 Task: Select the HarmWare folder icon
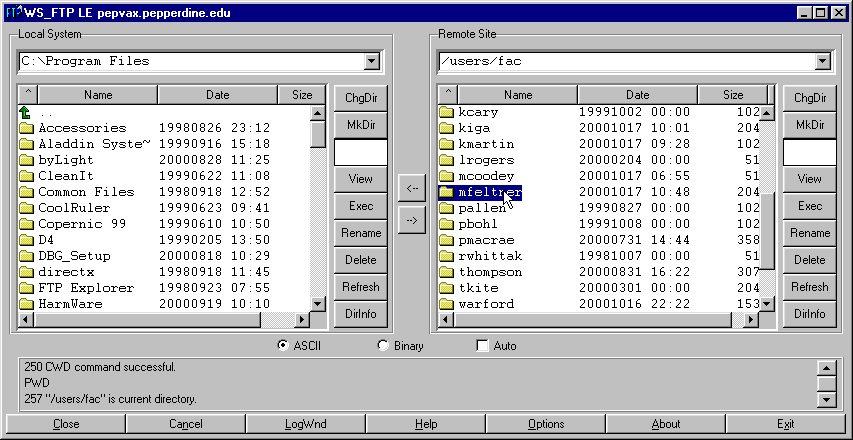click(x=26, y=304)
